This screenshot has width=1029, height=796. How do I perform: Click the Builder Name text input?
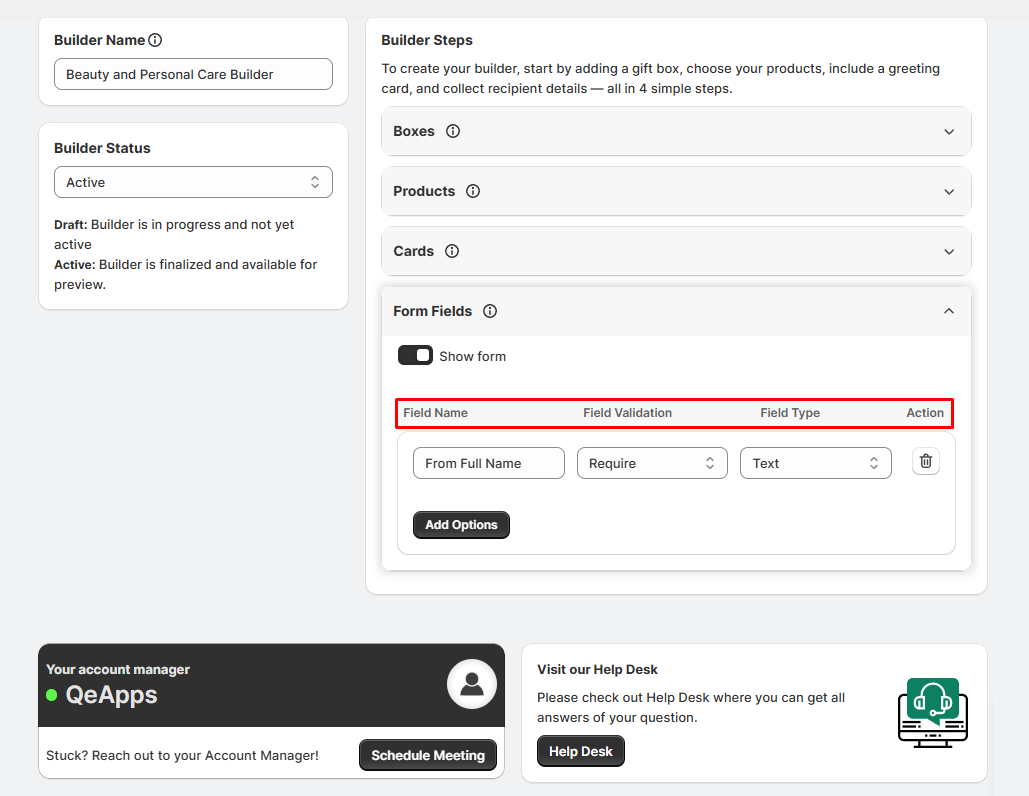(193, 74)
